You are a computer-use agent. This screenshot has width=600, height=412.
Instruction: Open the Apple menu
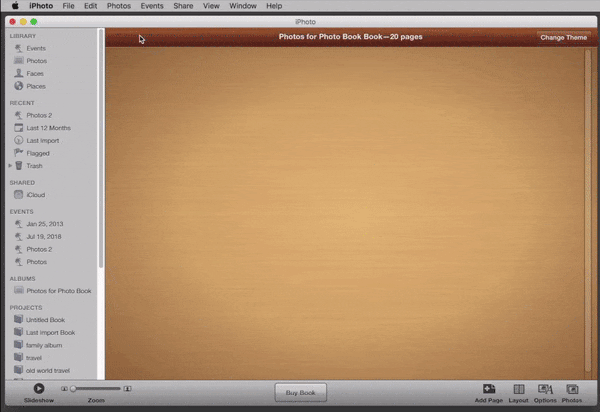15,6
